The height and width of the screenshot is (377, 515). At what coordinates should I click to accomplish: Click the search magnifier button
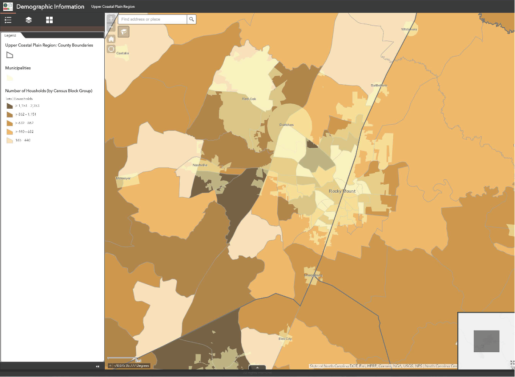[x=191, y=19]
